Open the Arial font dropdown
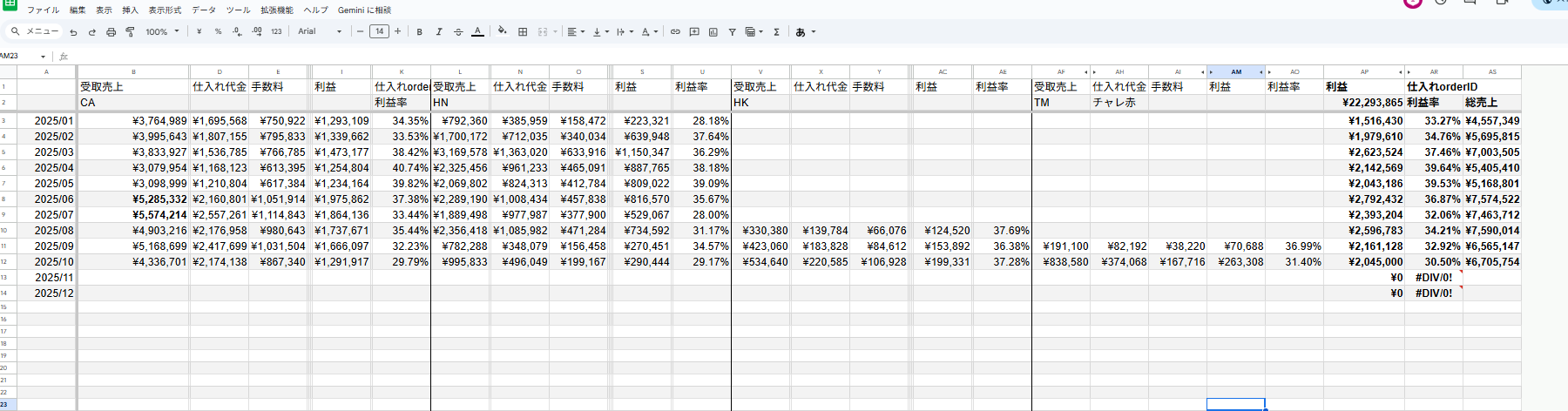 click(x=320, y=32)
